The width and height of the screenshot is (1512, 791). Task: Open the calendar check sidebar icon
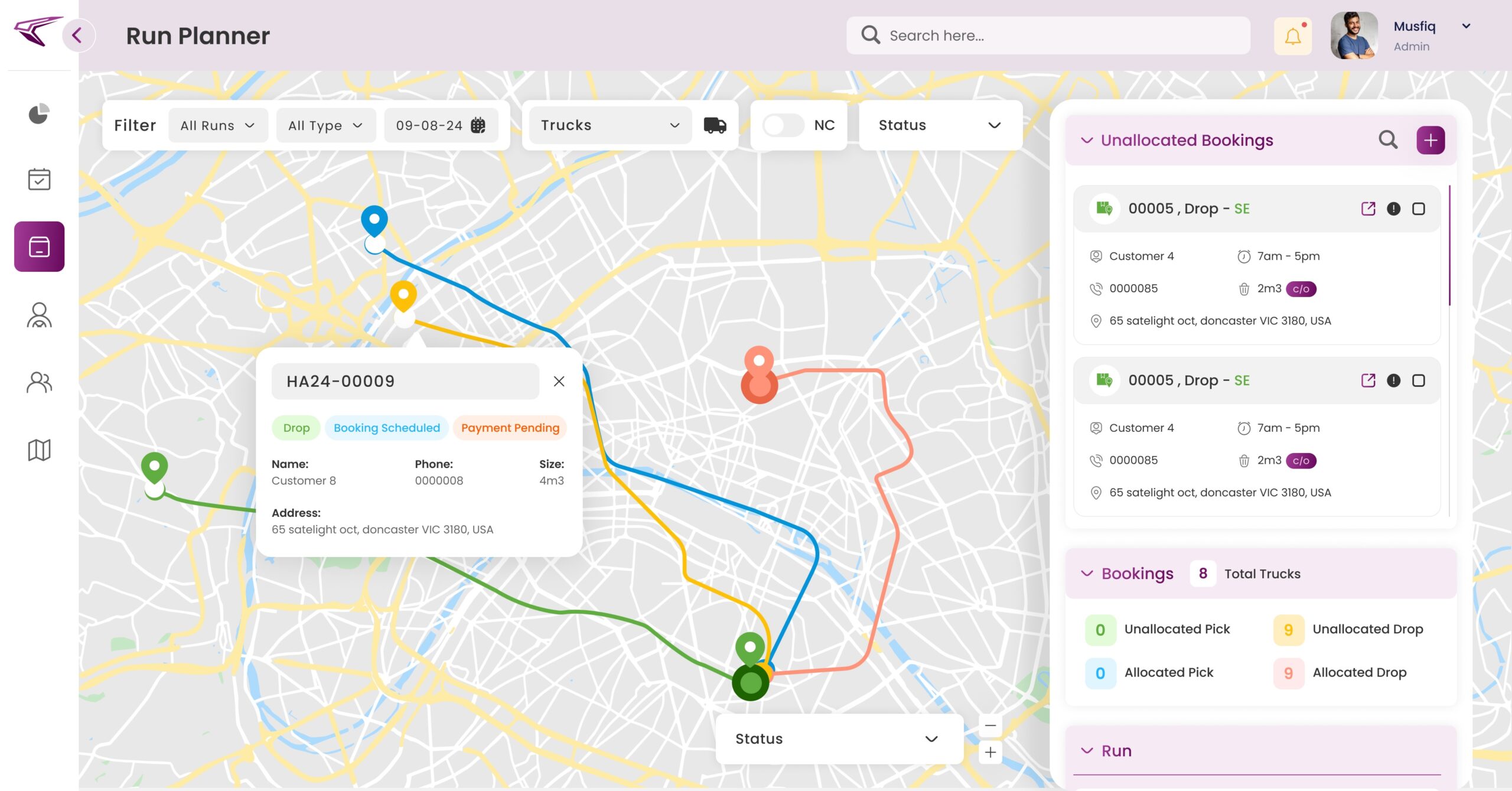(39, 179)
